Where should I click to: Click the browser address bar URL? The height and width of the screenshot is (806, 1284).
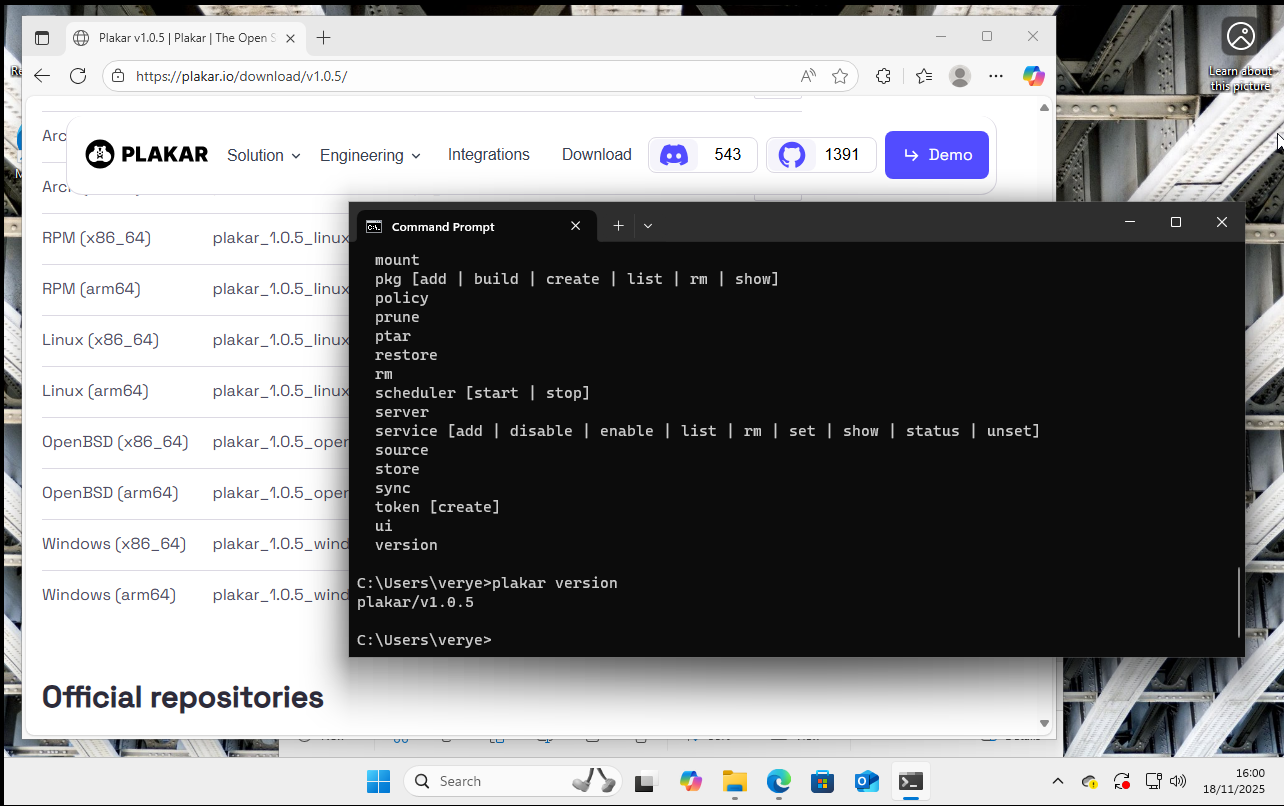pos(400,76)
